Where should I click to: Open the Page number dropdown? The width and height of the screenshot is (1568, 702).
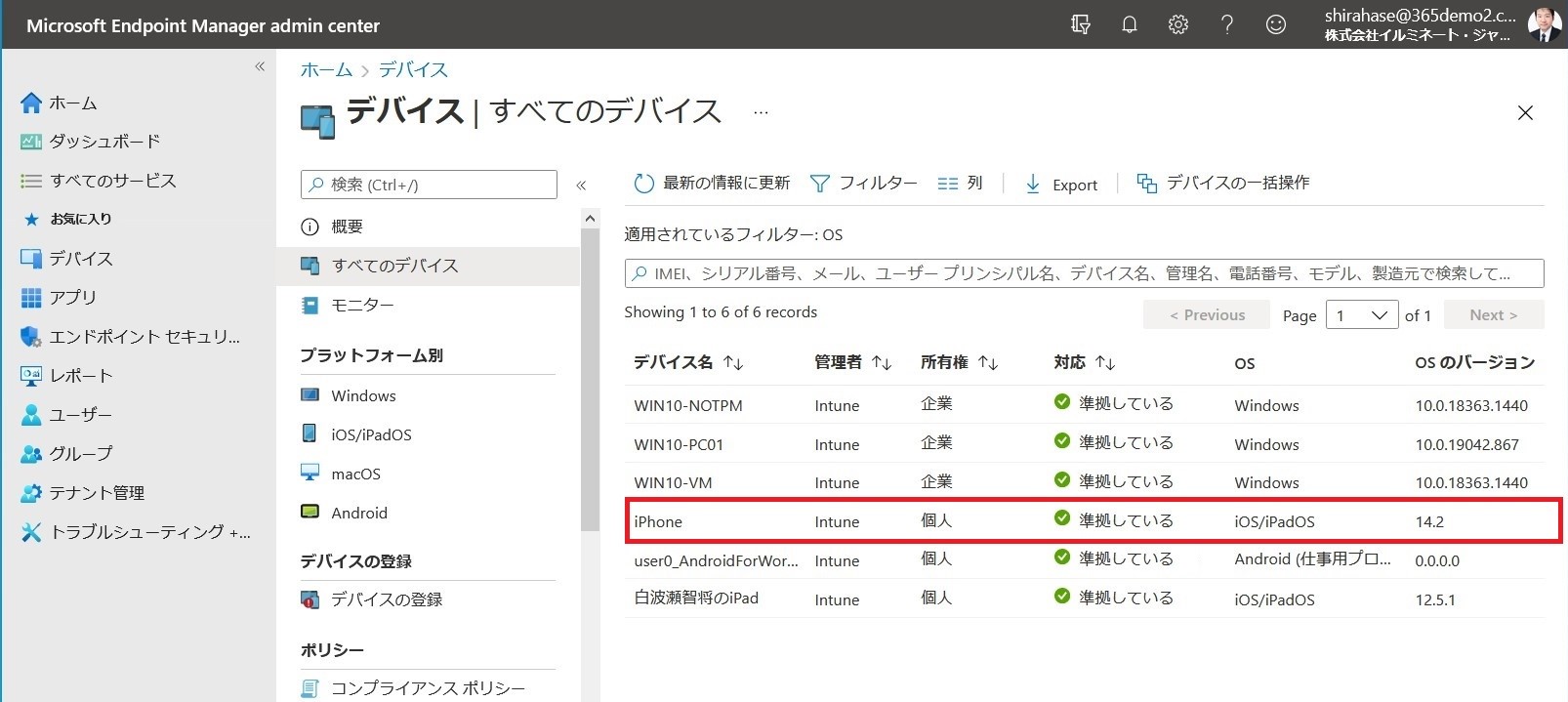1362,315
